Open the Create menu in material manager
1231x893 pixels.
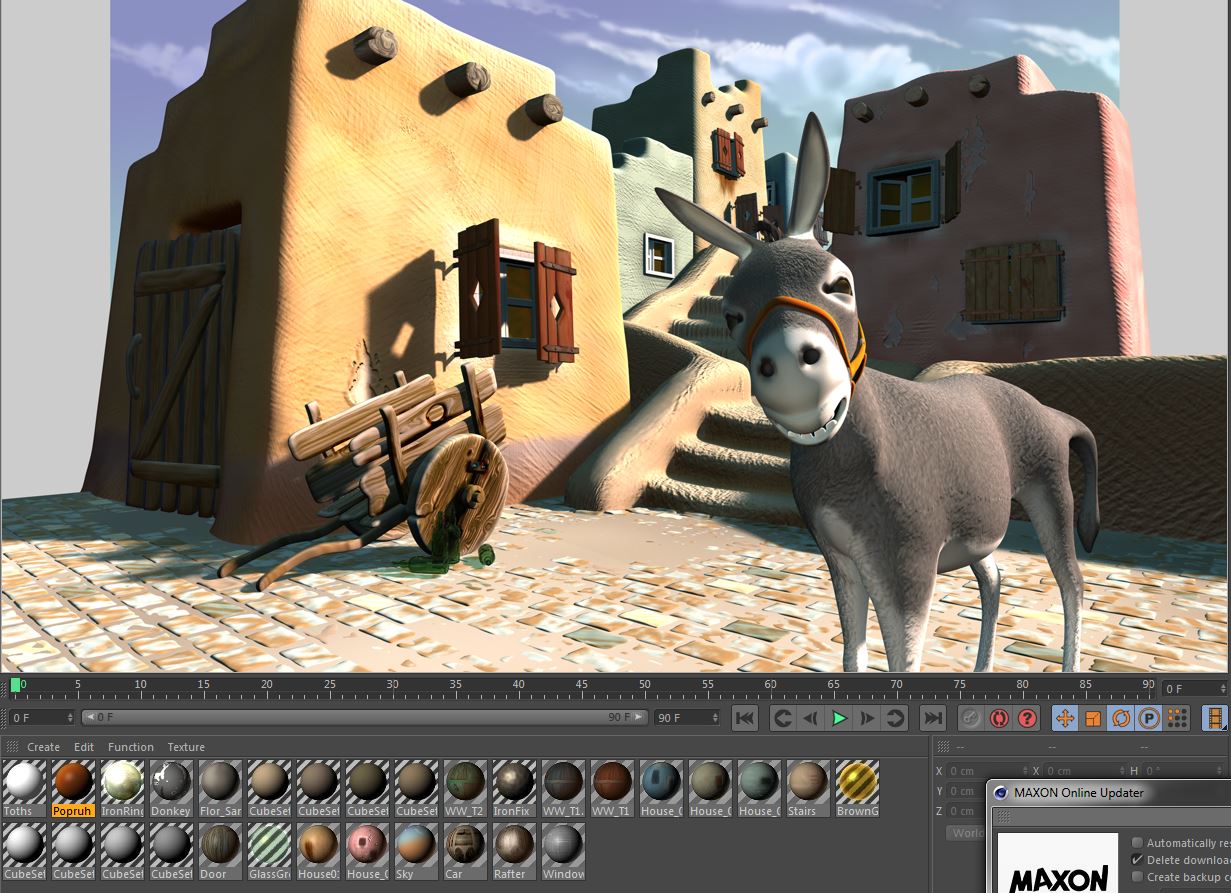pos(43,747)
